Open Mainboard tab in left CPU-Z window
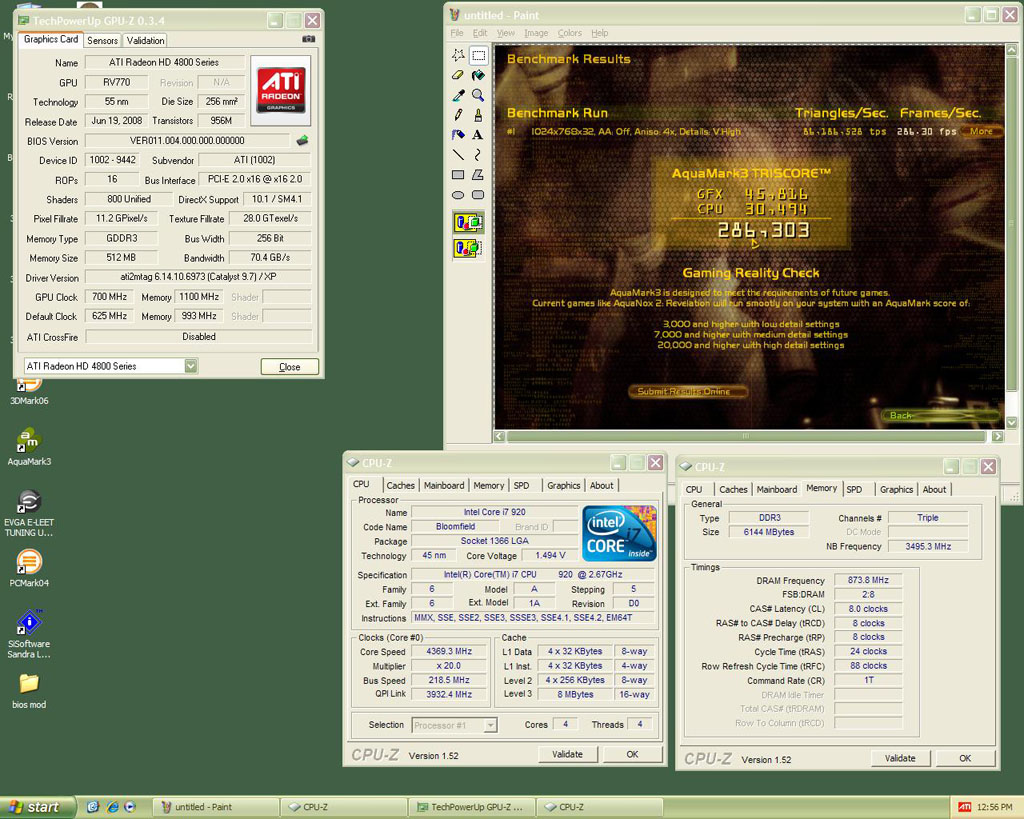Image resolution: width=1024 pixels, height=819 pixels. click(444, 485)
